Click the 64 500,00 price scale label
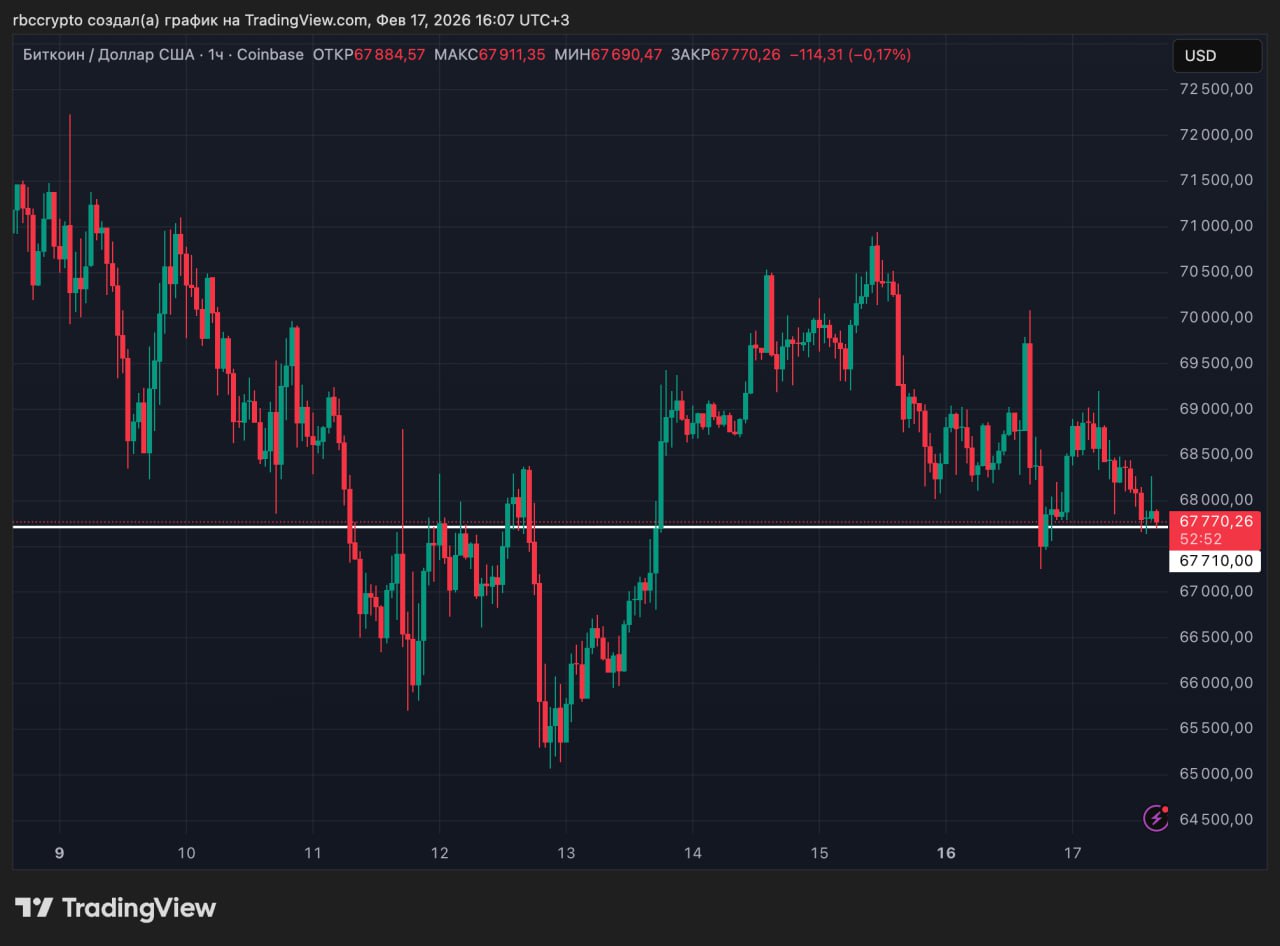Image resolution: width=1280 pixels, height=946 pixels. 1215,819
